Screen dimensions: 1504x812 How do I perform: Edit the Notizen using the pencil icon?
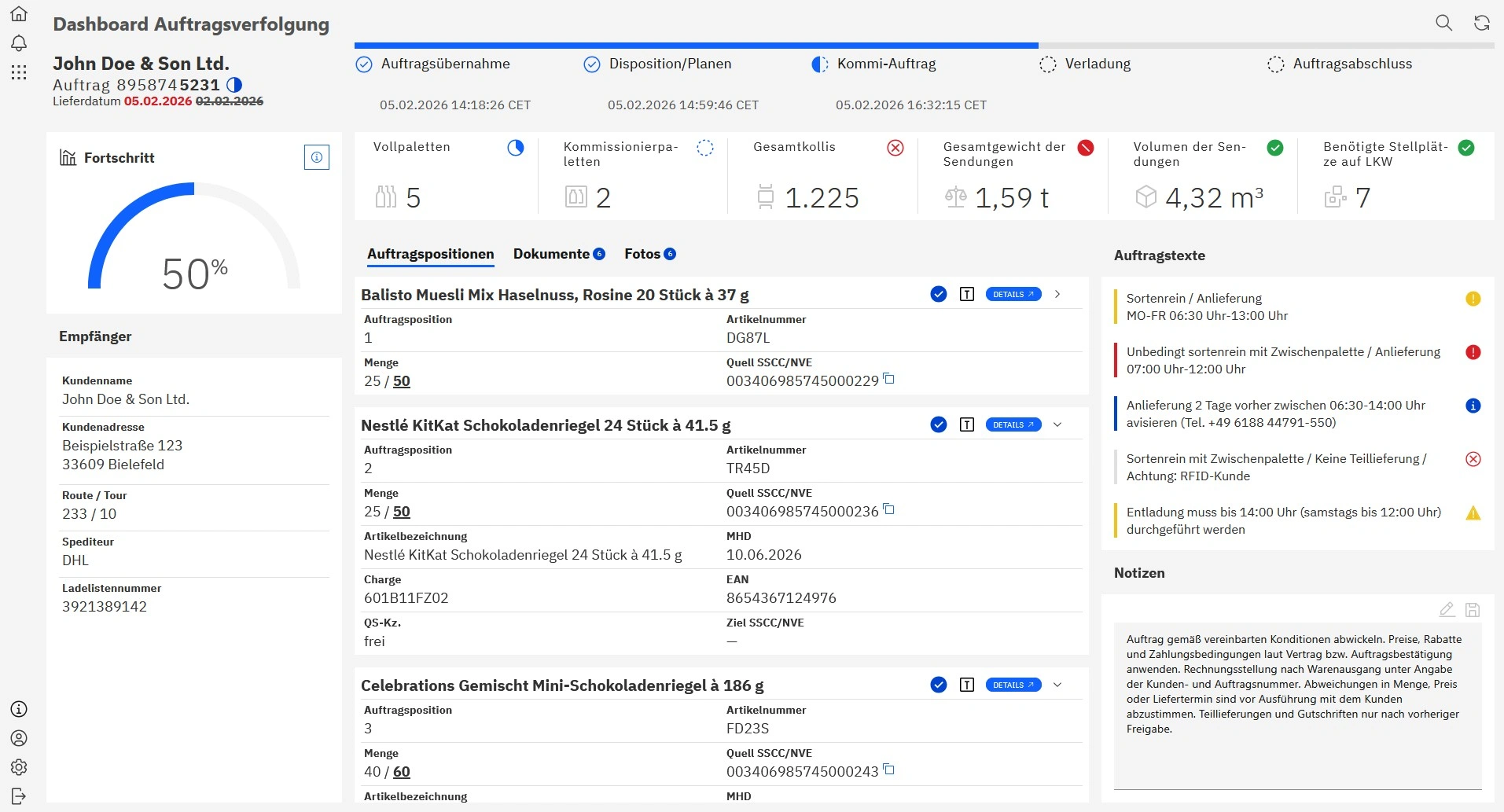click(1447, 609)
